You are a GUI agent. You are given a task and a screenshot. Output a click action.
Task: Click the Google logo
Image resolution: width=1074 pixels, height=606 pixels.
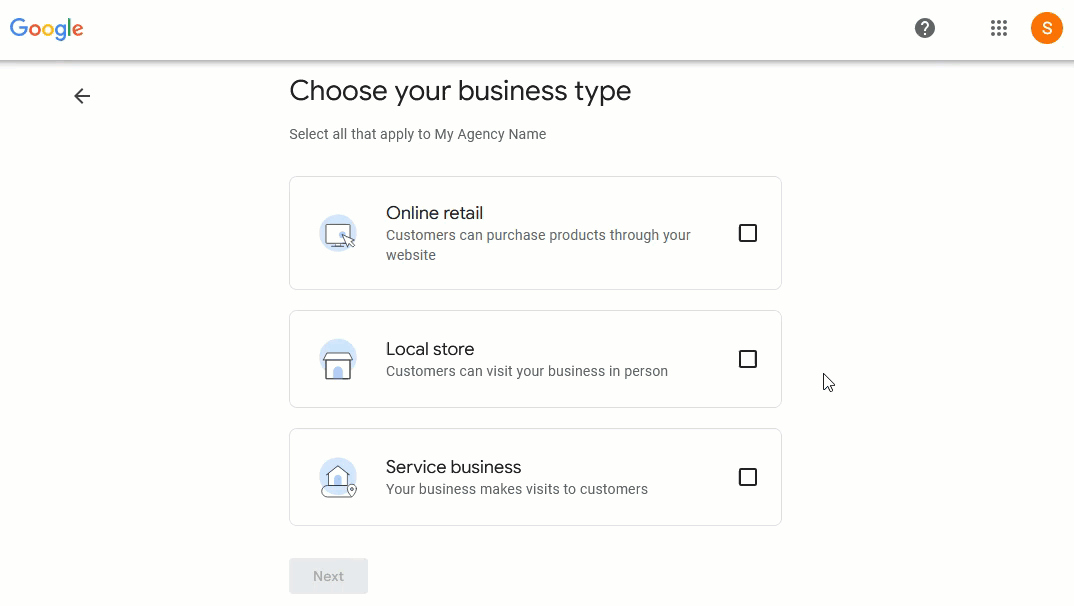click(x=47, y=29)
